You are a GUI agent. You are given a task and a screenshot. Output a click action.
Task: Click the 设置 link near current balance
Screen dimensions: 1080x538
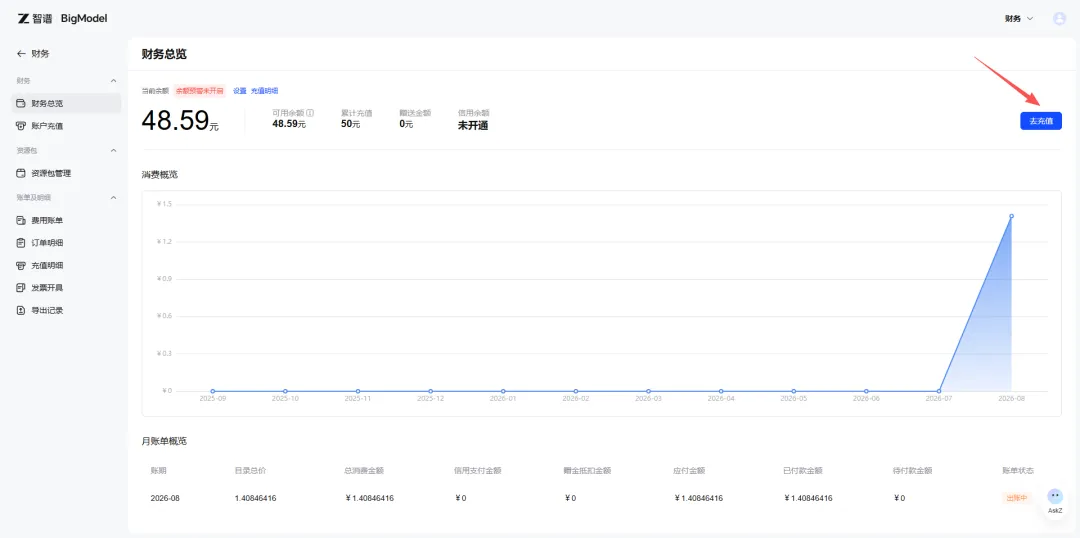point(239,91)
